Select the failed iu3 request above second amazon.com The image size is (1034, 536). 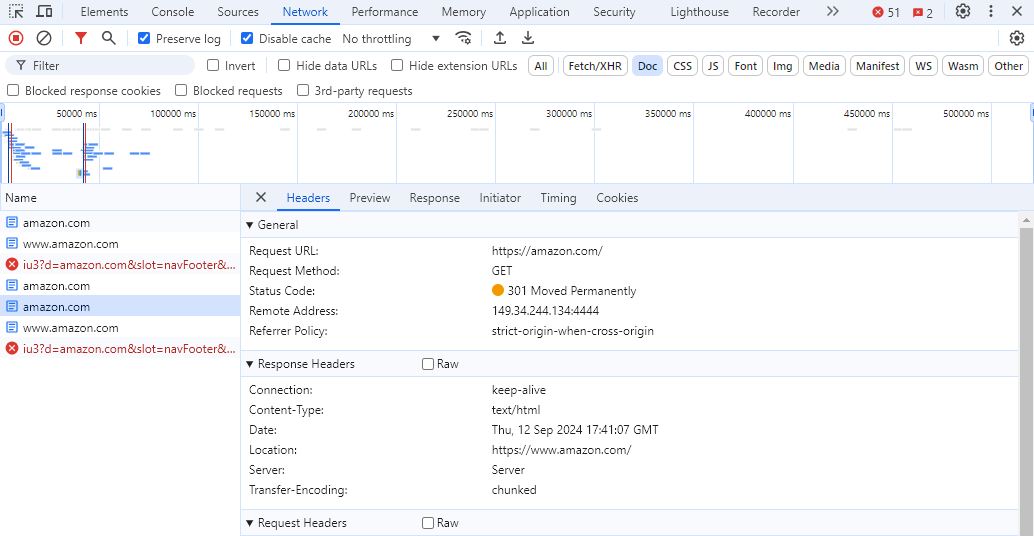[x=120, y=265]
